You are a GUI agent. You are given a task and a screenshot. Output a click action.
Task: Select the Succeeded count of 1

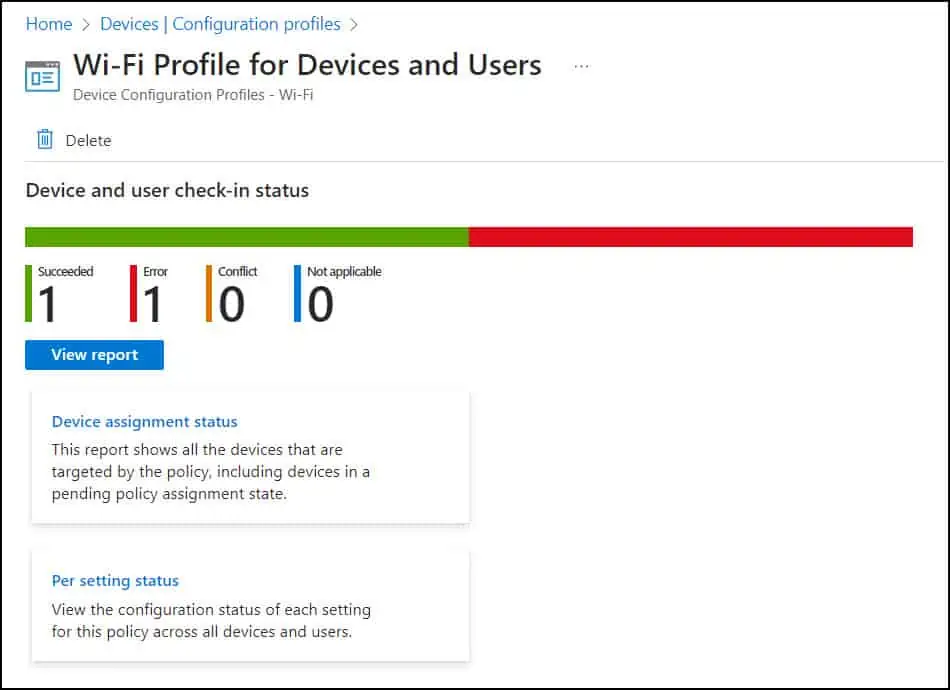[x=47, y=304]
